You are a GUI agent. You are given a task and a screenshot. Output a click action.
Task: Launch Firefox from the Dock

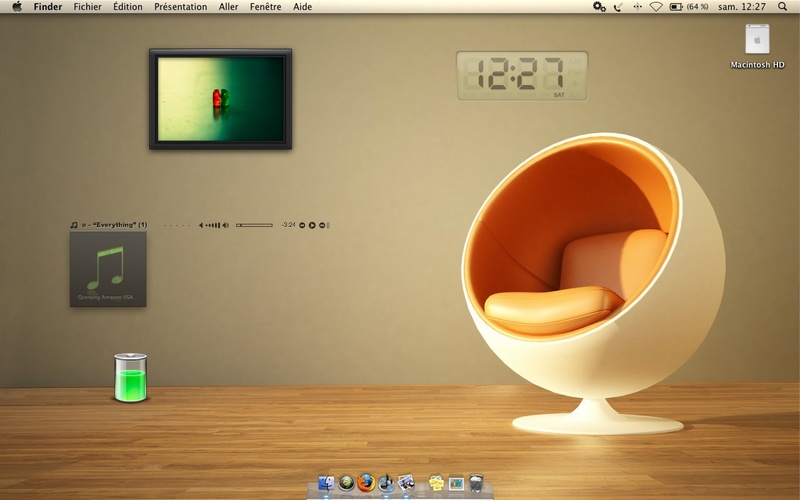(x=366, y=483)
